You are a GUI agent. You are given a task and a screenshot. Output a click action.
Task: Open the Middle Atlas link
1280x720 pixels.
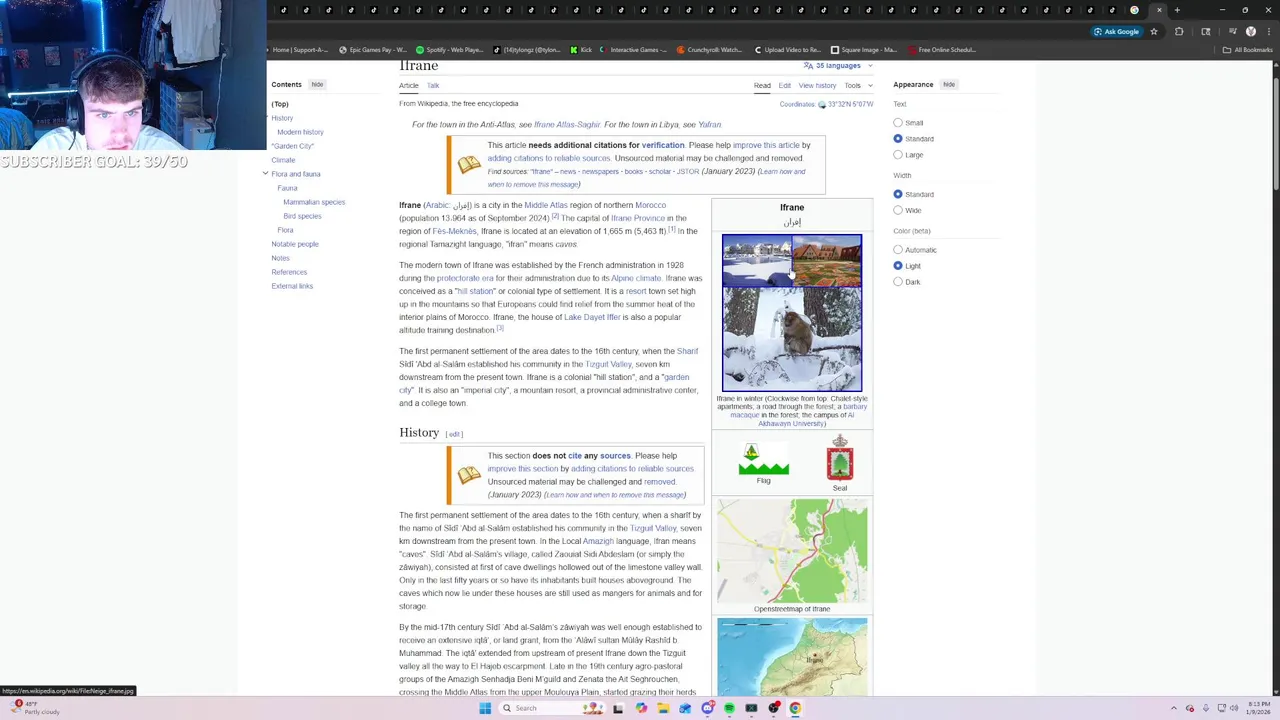[546, 205]
